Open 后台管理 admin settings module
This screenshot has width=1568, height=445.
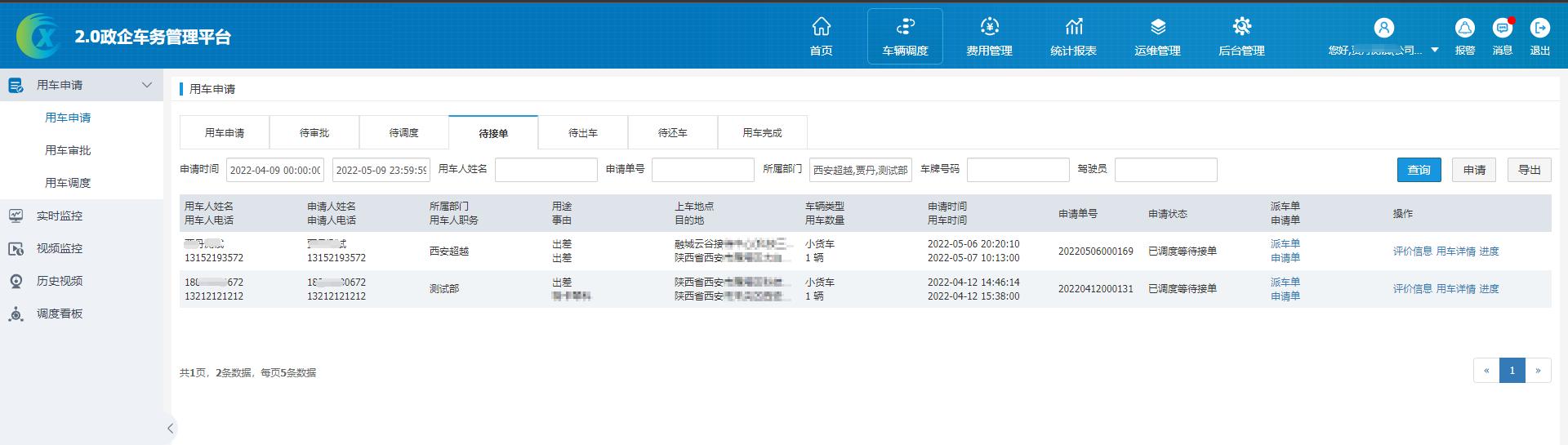coord(1241,36)
